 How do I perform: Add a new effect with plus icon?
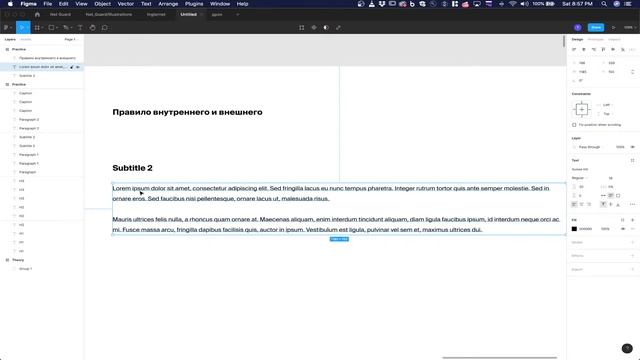[633, 256]
